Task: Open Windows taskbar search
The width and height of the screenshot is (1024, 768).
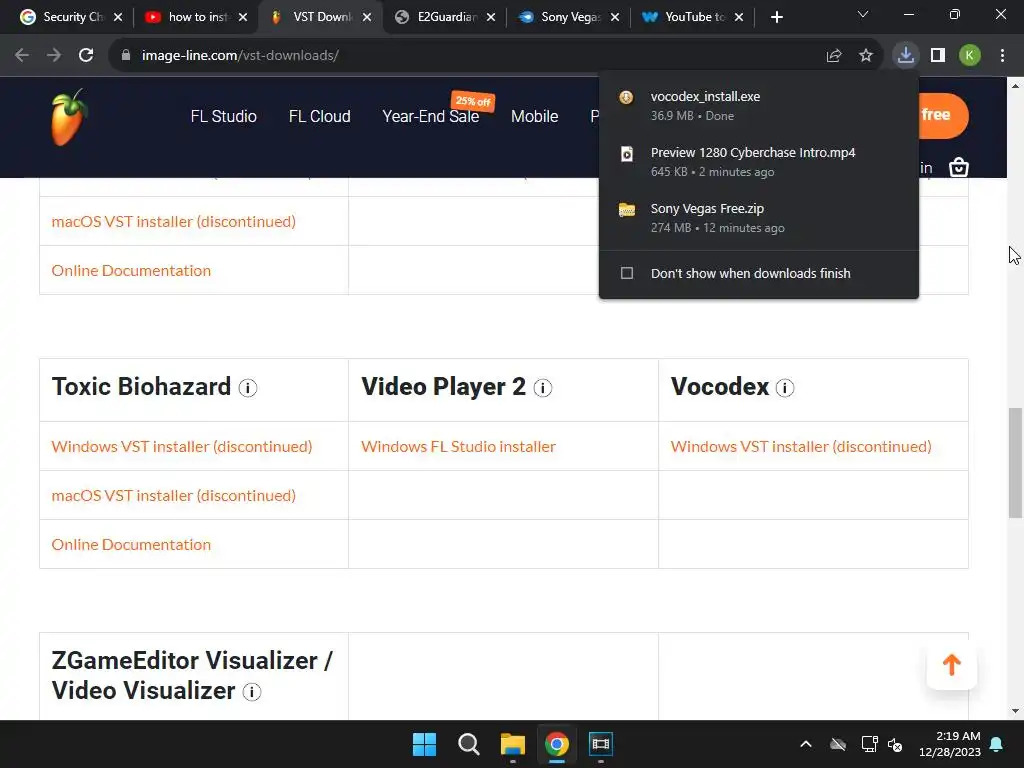Action: 468,744
